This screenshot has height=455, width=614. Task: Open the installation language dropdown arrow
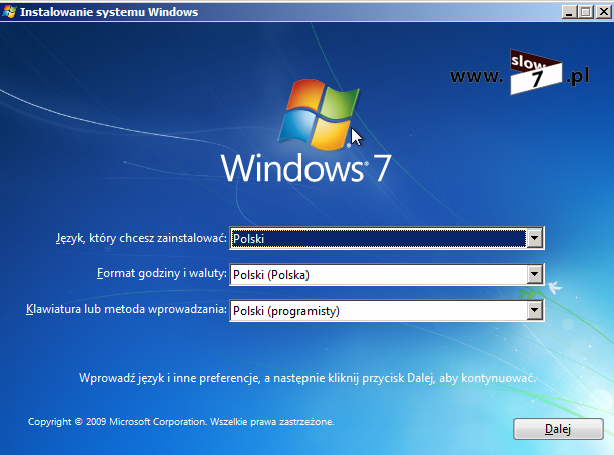click(x=535, y=238)
